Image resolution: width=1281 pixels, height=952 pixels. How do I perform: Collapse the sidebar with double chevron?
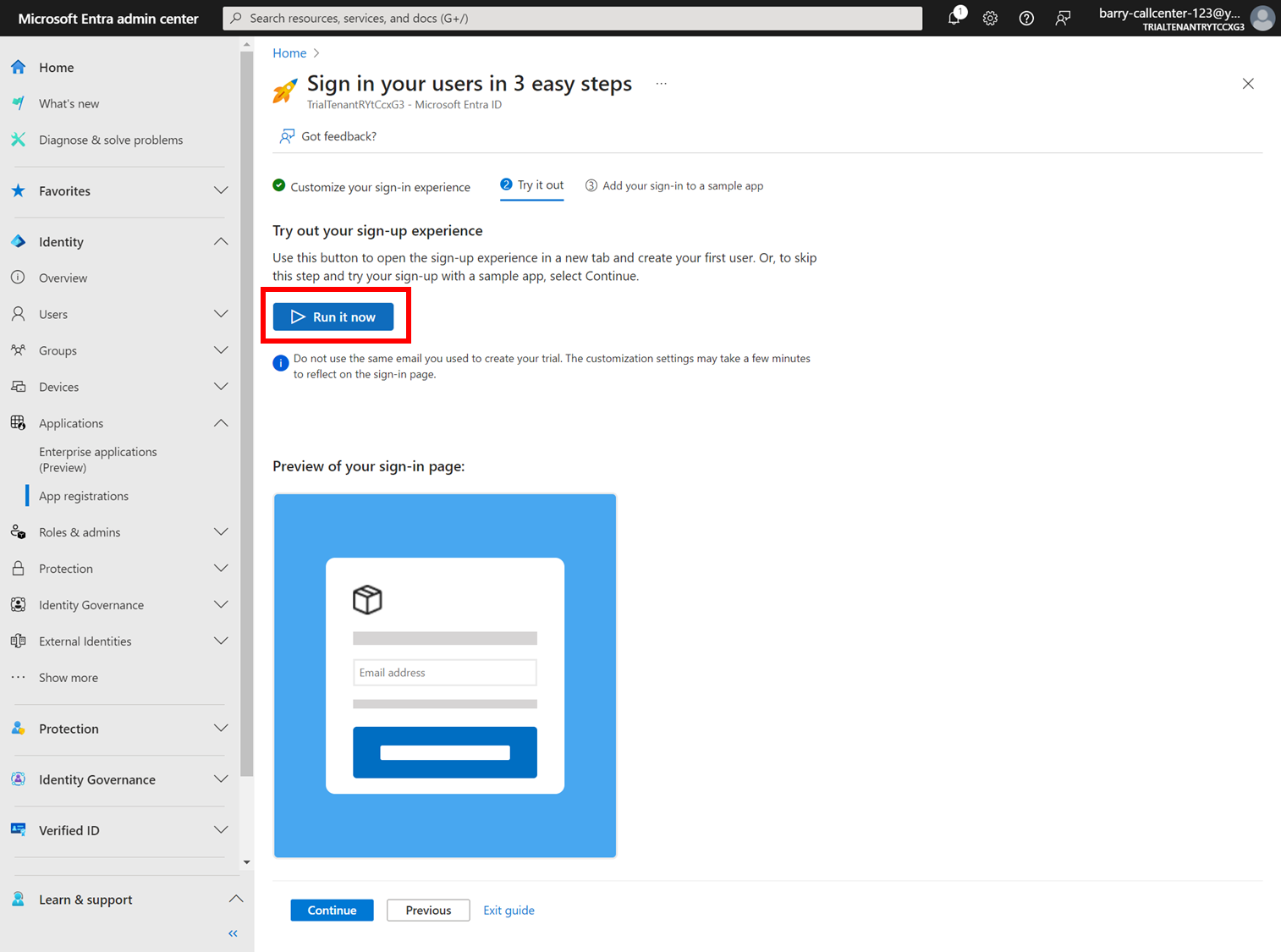pos(233,933)
